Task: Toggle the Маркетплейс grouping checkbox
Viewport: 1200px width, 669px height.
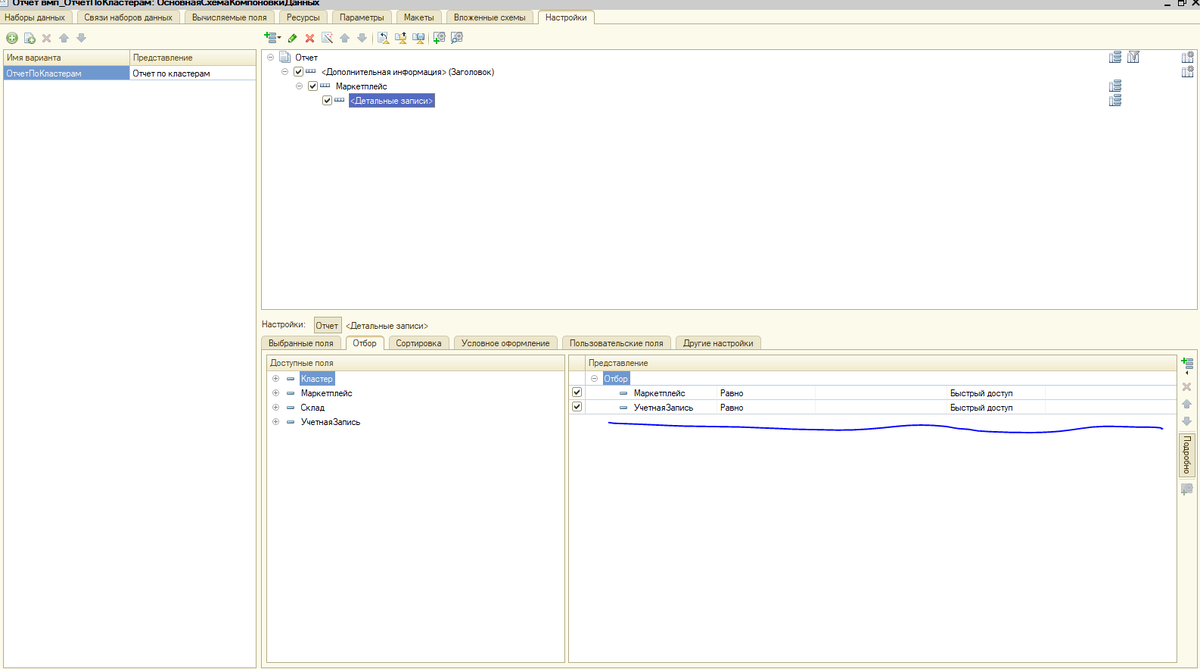Action: [312, 87]
